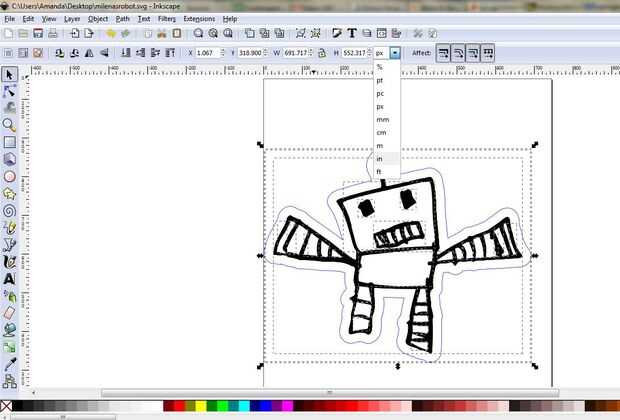620x420 pixels.
Task: Pick the magenta swatch in palette
Action: point(287,406)
